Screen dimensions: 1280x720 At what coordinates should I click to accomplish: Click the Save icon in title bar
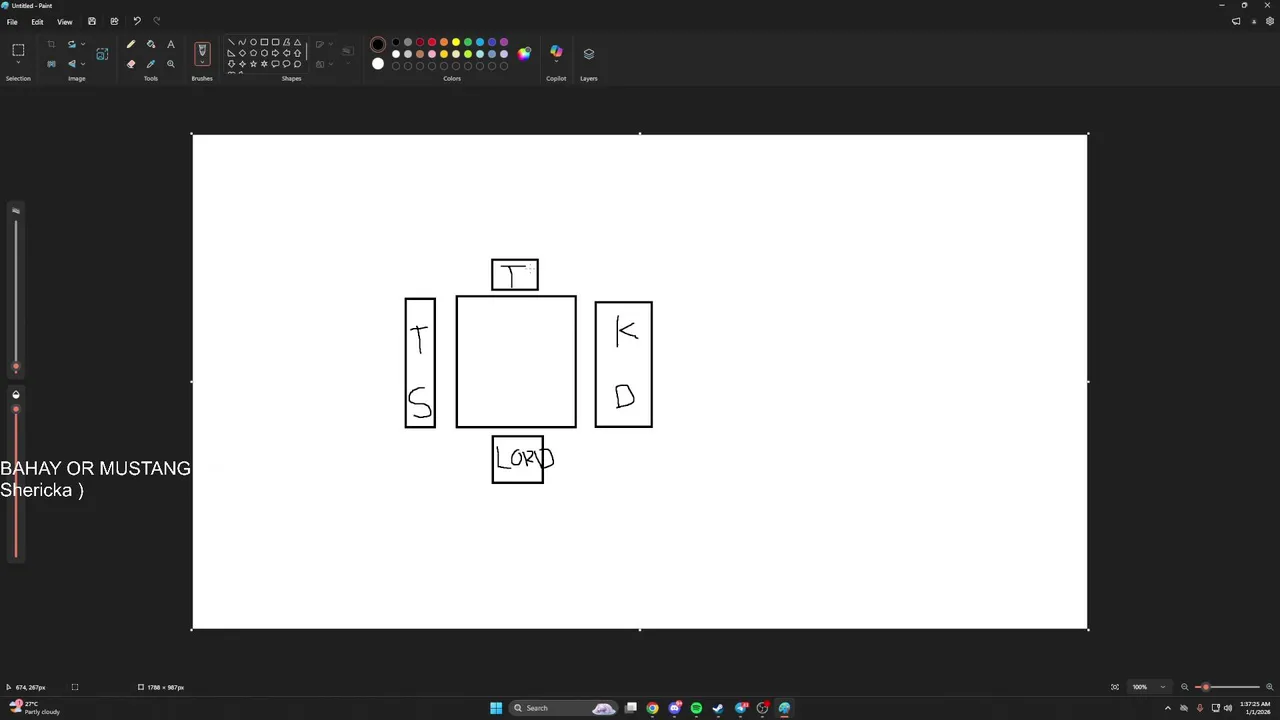(92, 21)
